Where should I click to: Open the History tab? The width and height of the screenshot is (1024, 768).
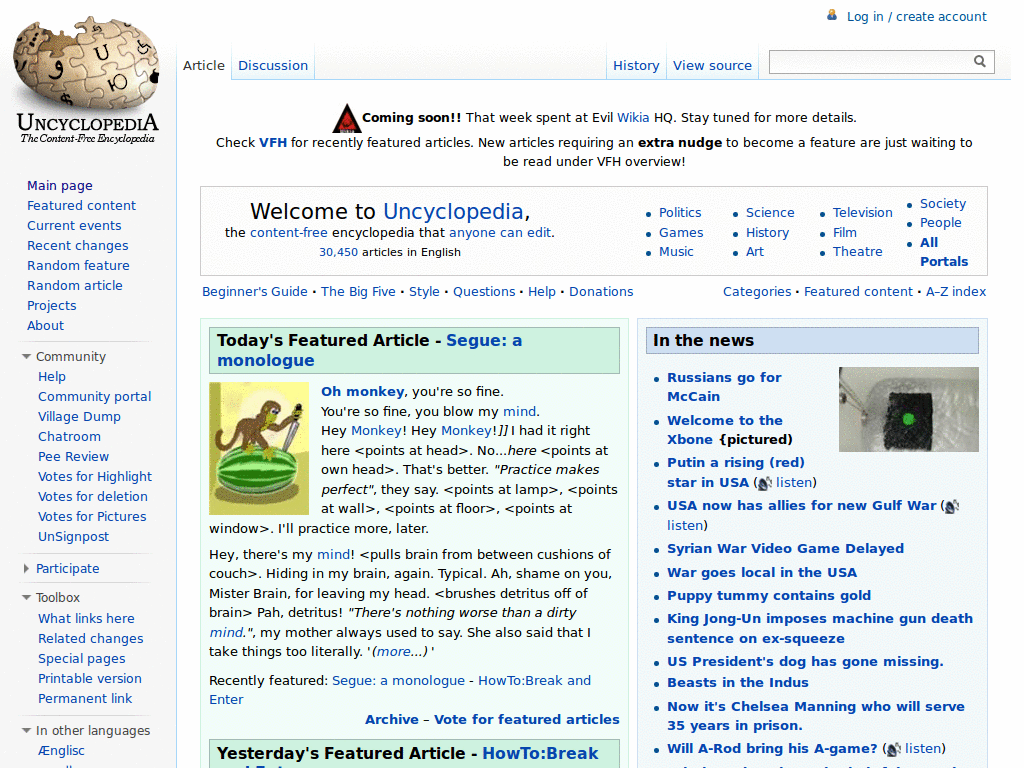tap(636, 65)
